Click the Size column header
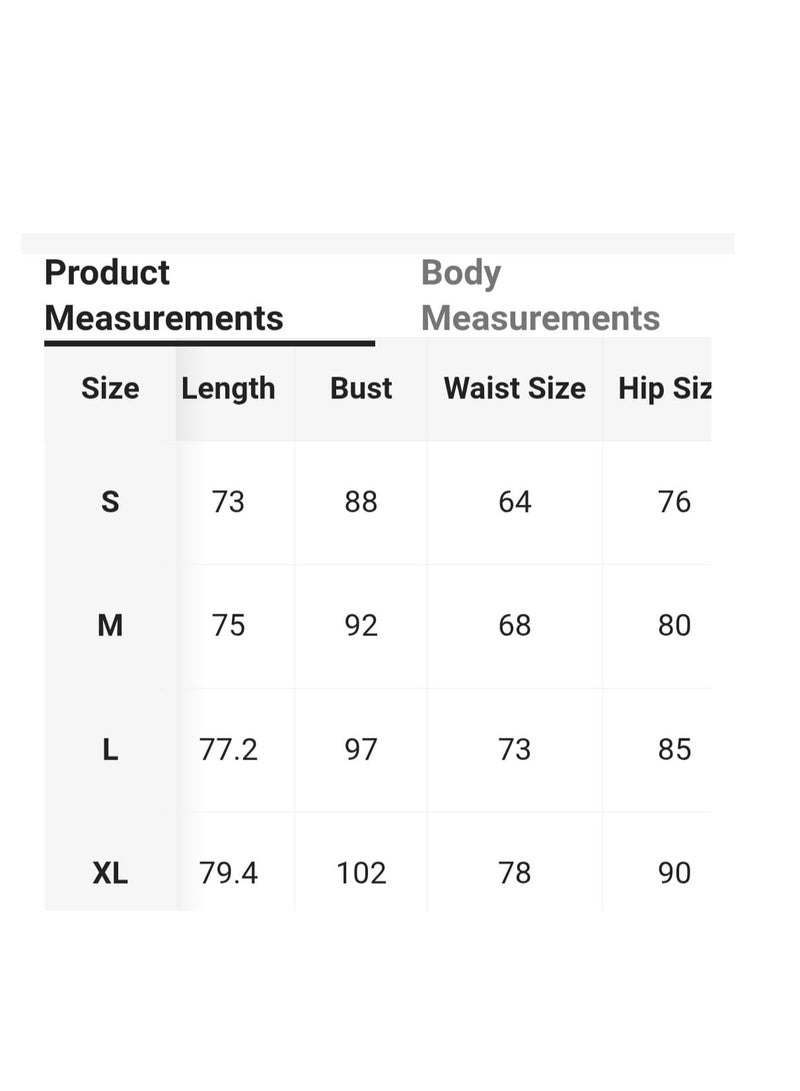Screen dimensions: 800x1091 click(110, 388)
